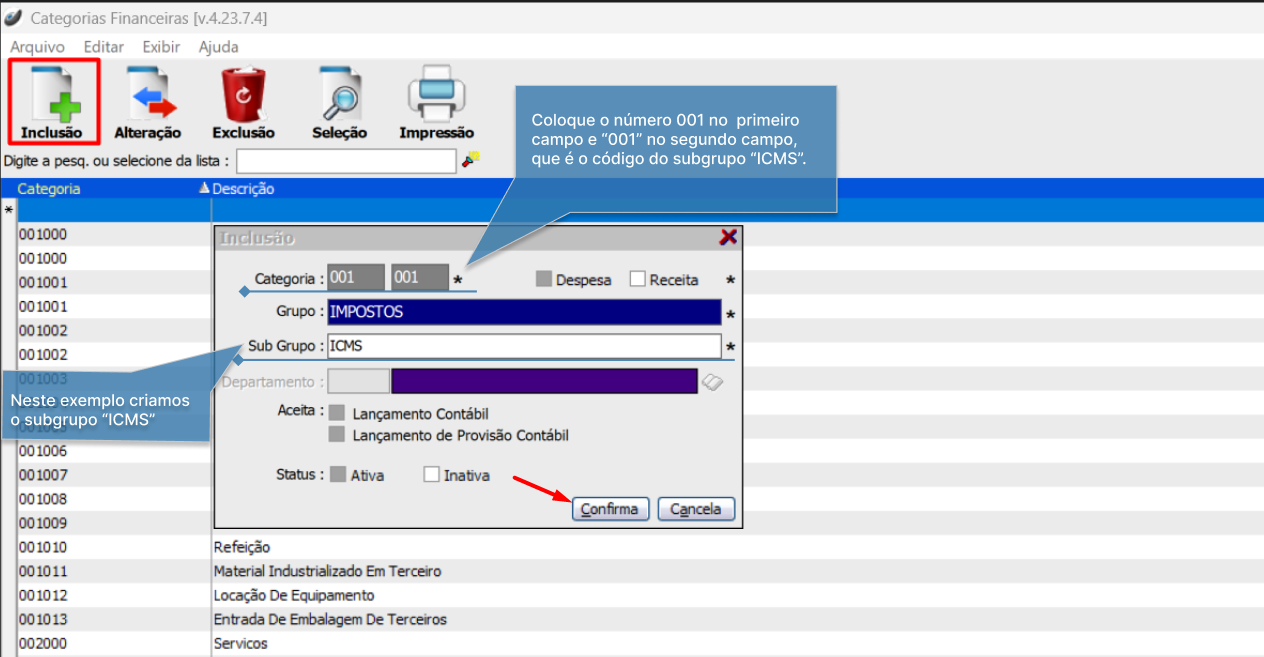Close the Inclusão dialog with X
Screen dimensions: 1264x657
(x=728, y=237)
